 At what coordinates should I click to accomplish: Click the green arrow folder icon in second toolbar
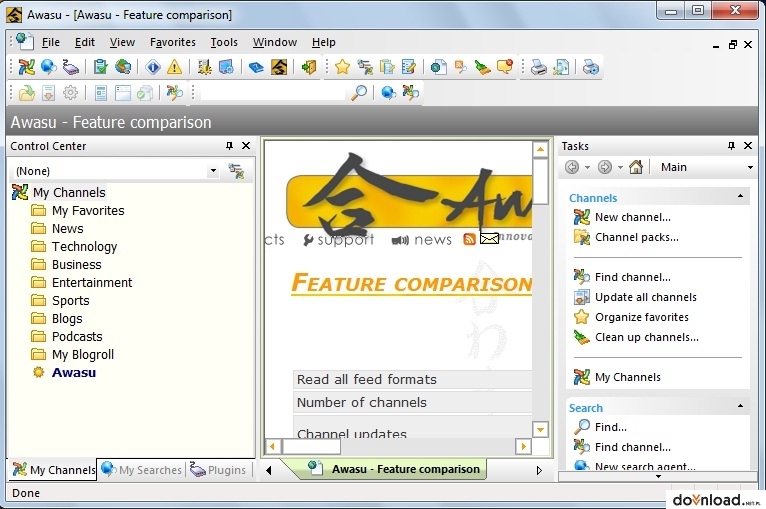[27, 92]
